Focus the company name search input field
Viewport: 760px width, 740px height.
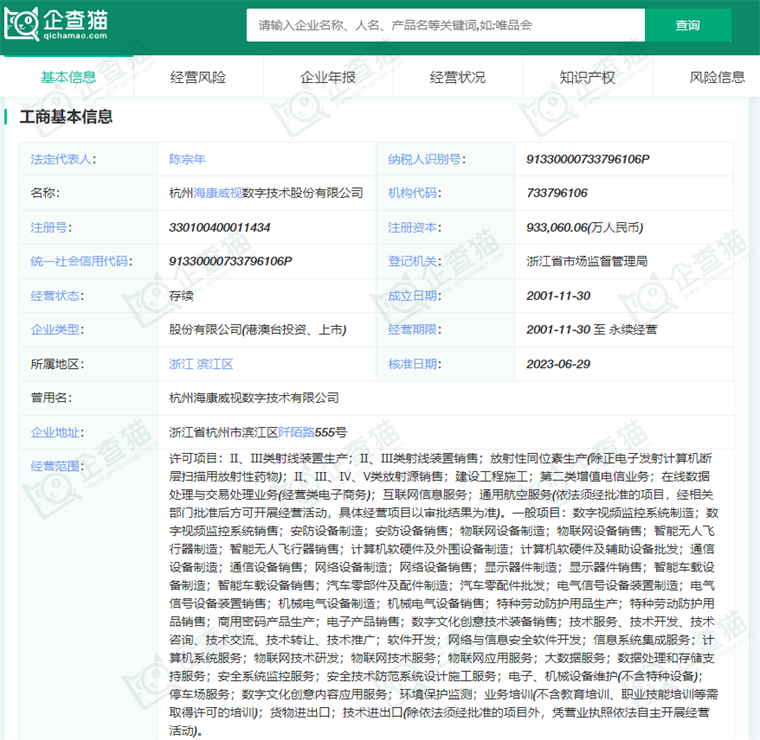[445, 25]
